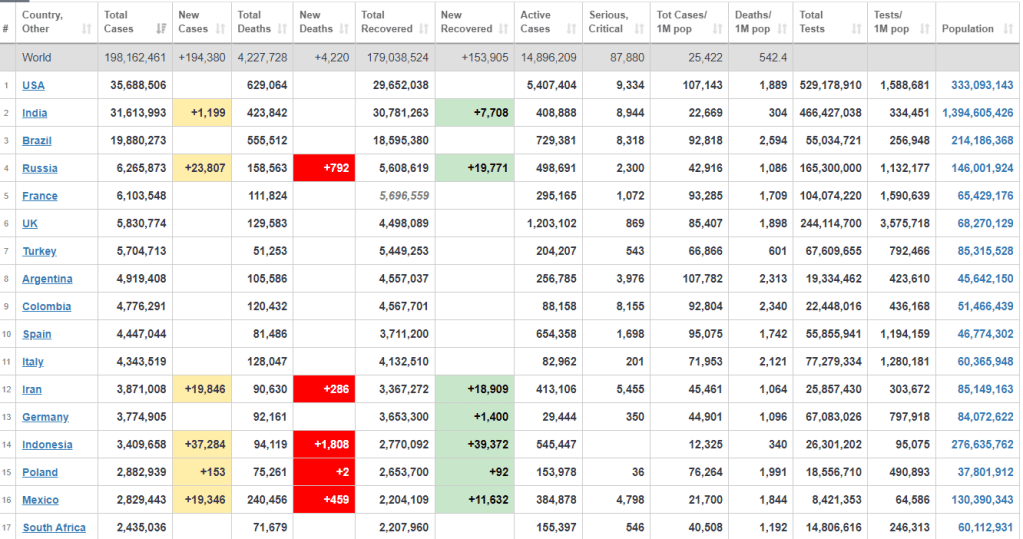Open the USA country link
Image resolution: width=1023 pixels, height=539 pixels.
(33, 86)
